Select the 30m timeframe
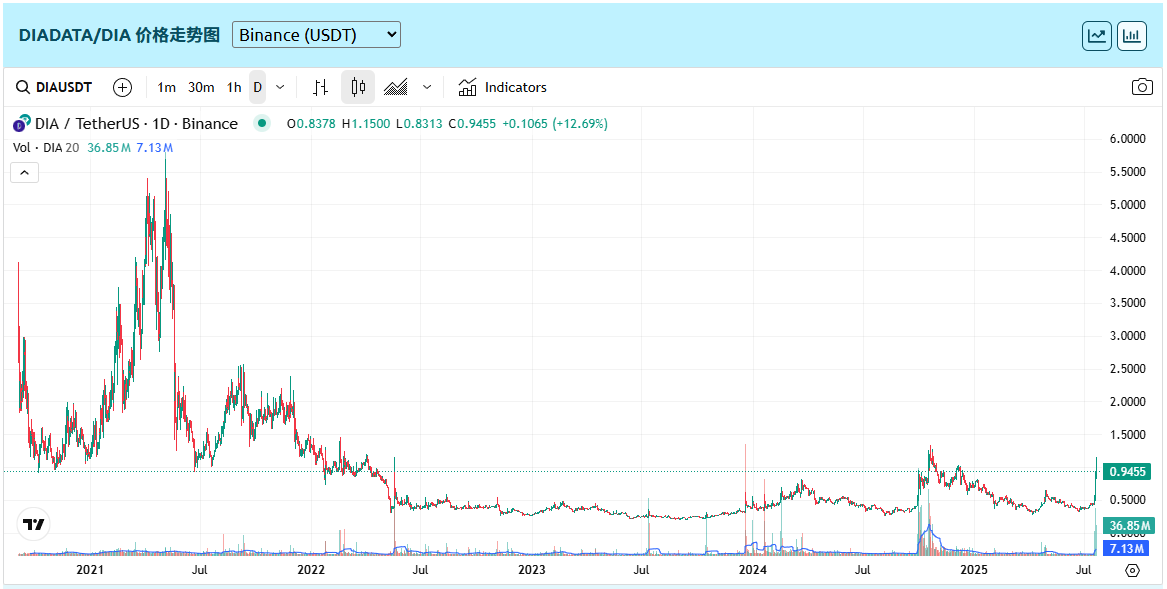 pyautogui.click(x=201, y=87)
